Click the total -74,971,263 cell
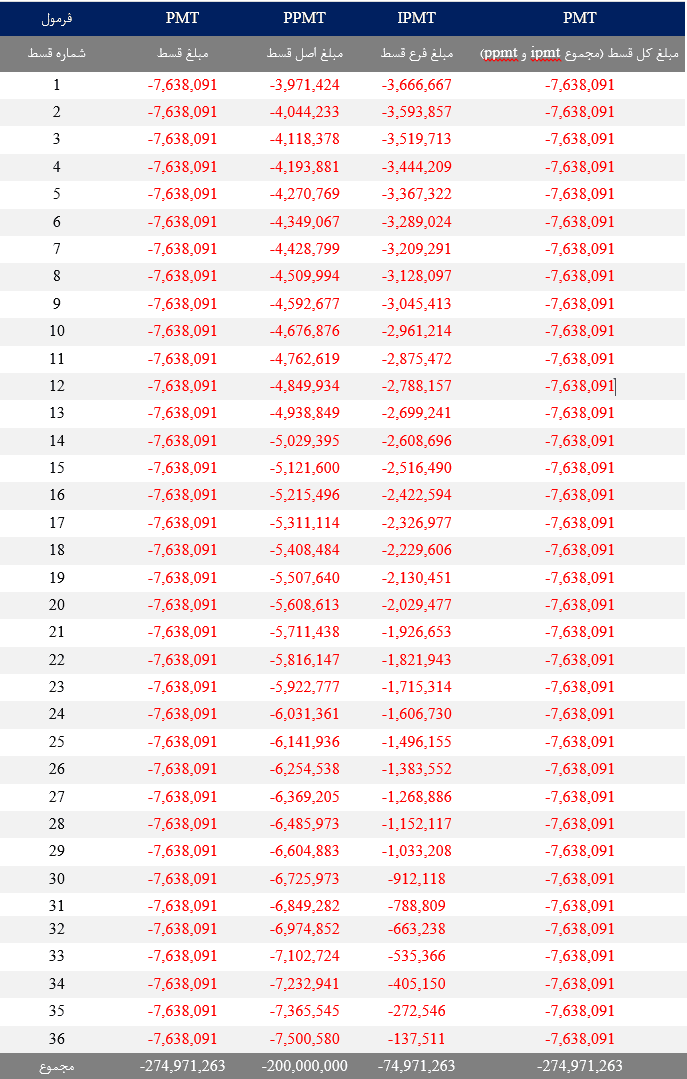This screenshot has width=687, height=1079. [416, 1066]
